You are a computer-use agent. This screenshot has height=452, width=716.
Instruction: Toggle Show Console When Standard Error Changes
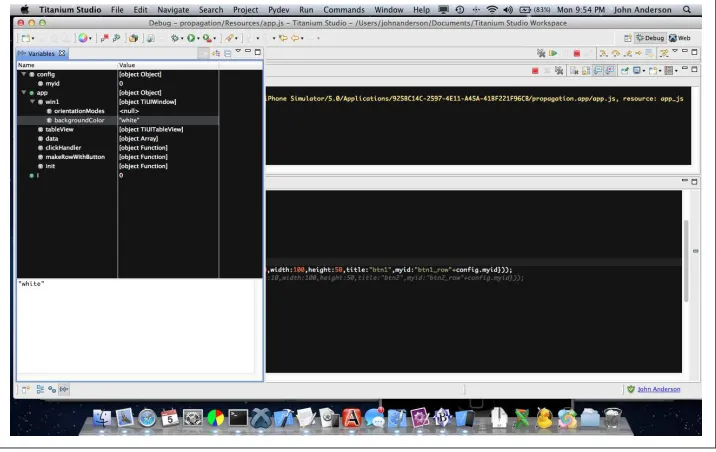point(610,71)
